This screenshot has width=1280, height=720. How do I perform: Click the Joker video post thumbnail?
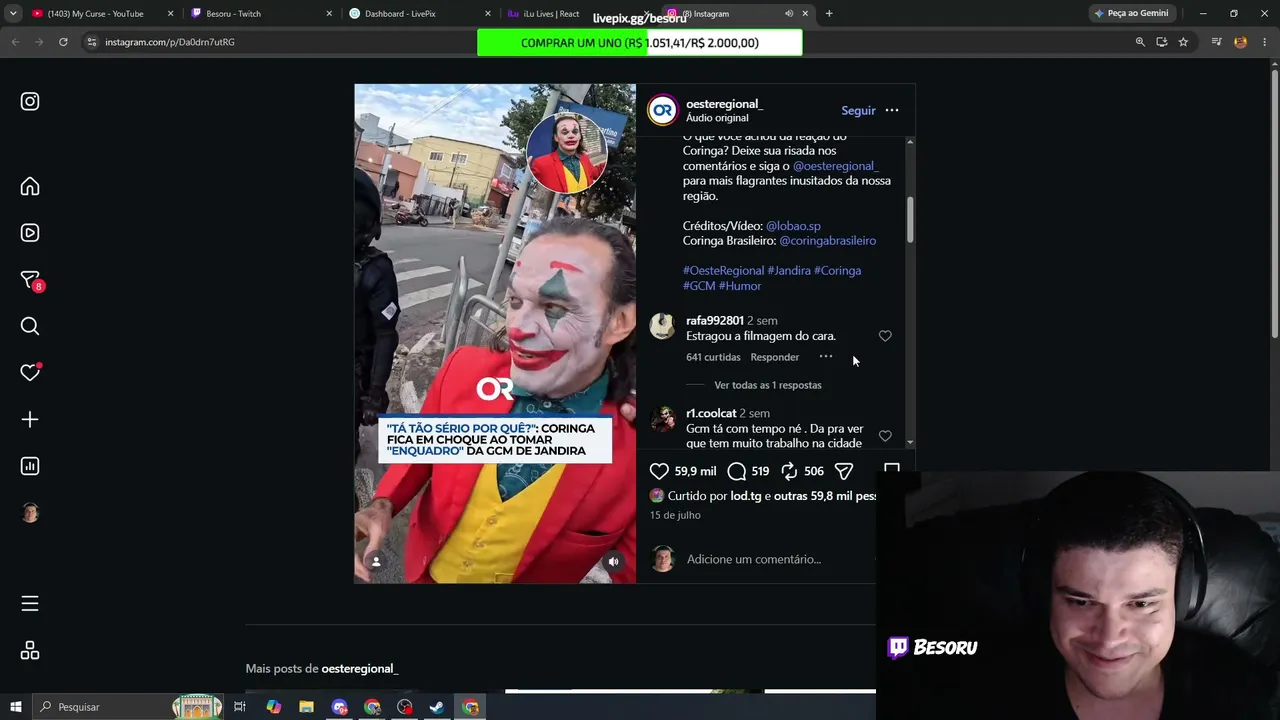click(495, 333)
